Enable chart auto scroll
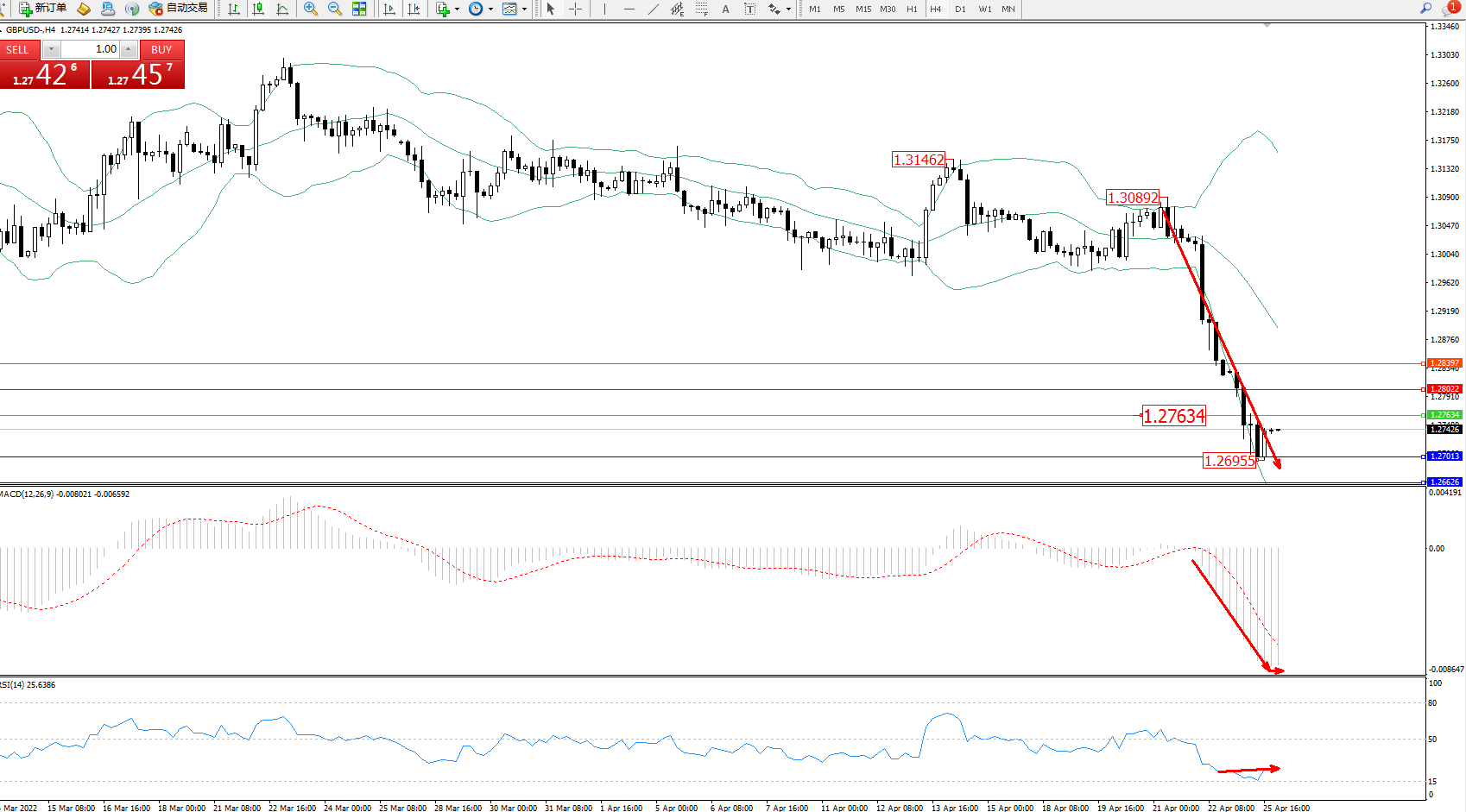1466x812 pixels. (x=389, y=9)
